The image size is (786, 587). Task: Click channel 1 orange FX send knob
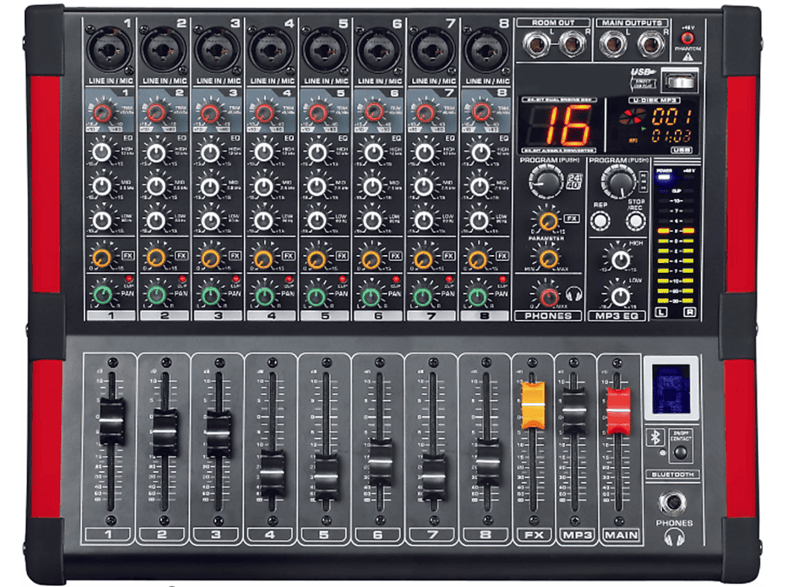click(102, 259)
